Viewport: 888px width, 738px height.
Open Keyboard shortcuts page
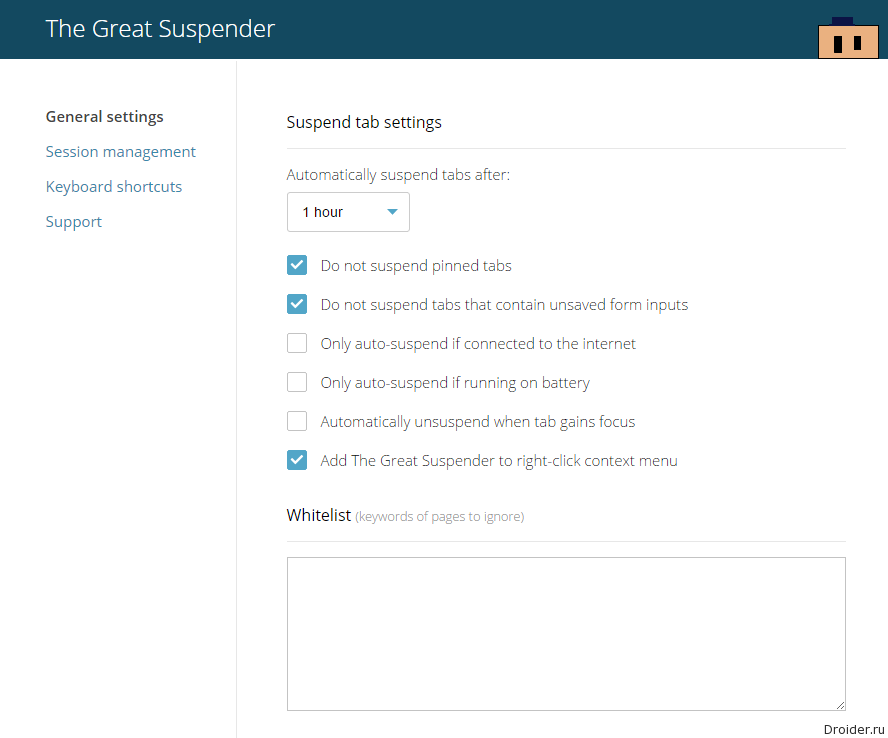pyautogui.click(x=114, y=187)
